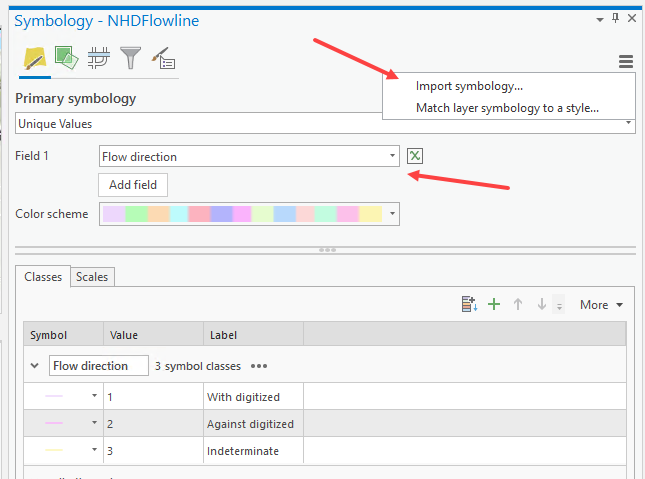Click Add all values icon
This screenshot has width=645, height=479.
tap(469, 305)
